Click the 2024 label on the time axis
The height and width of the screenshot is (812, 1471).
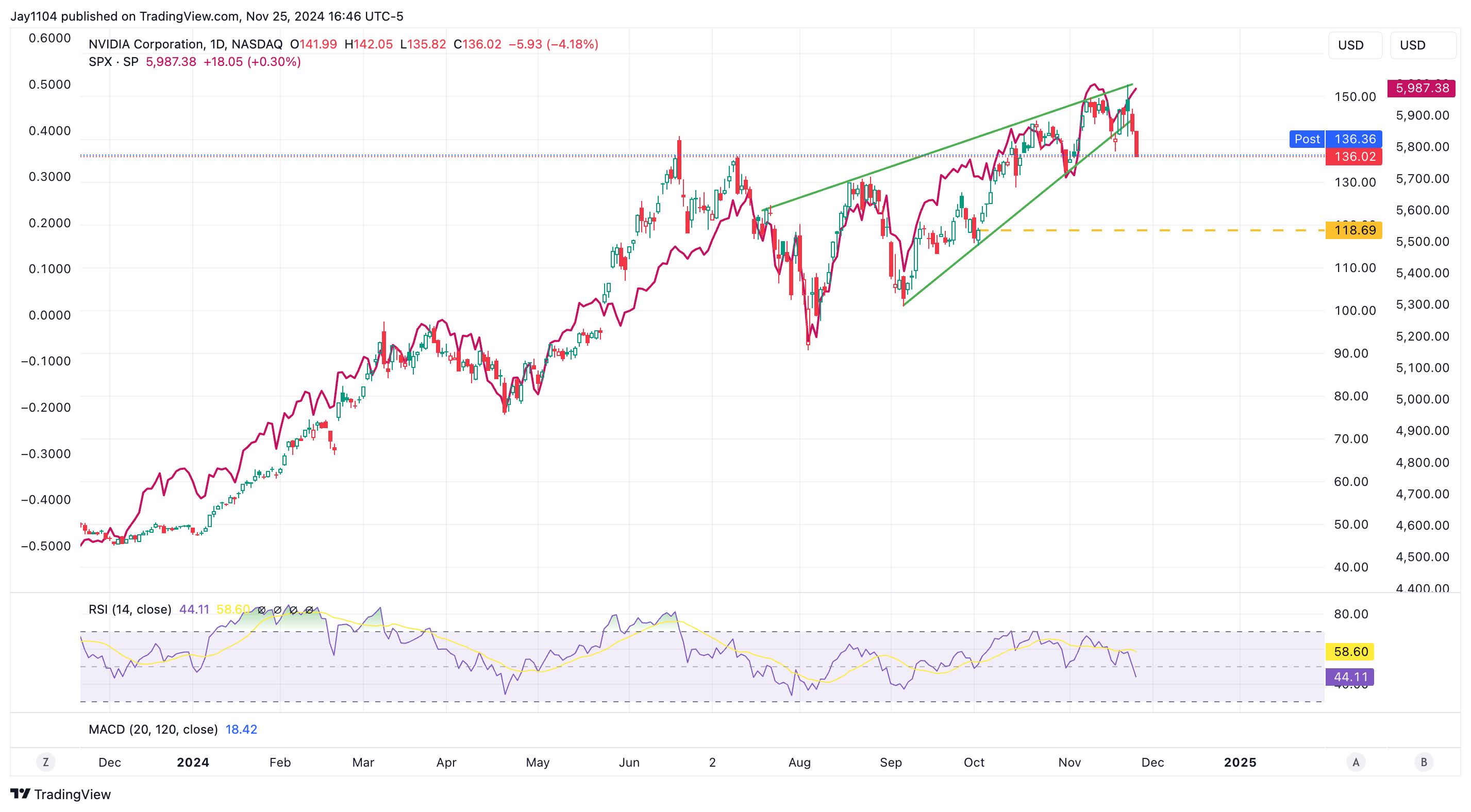click(x=193, y=763)
